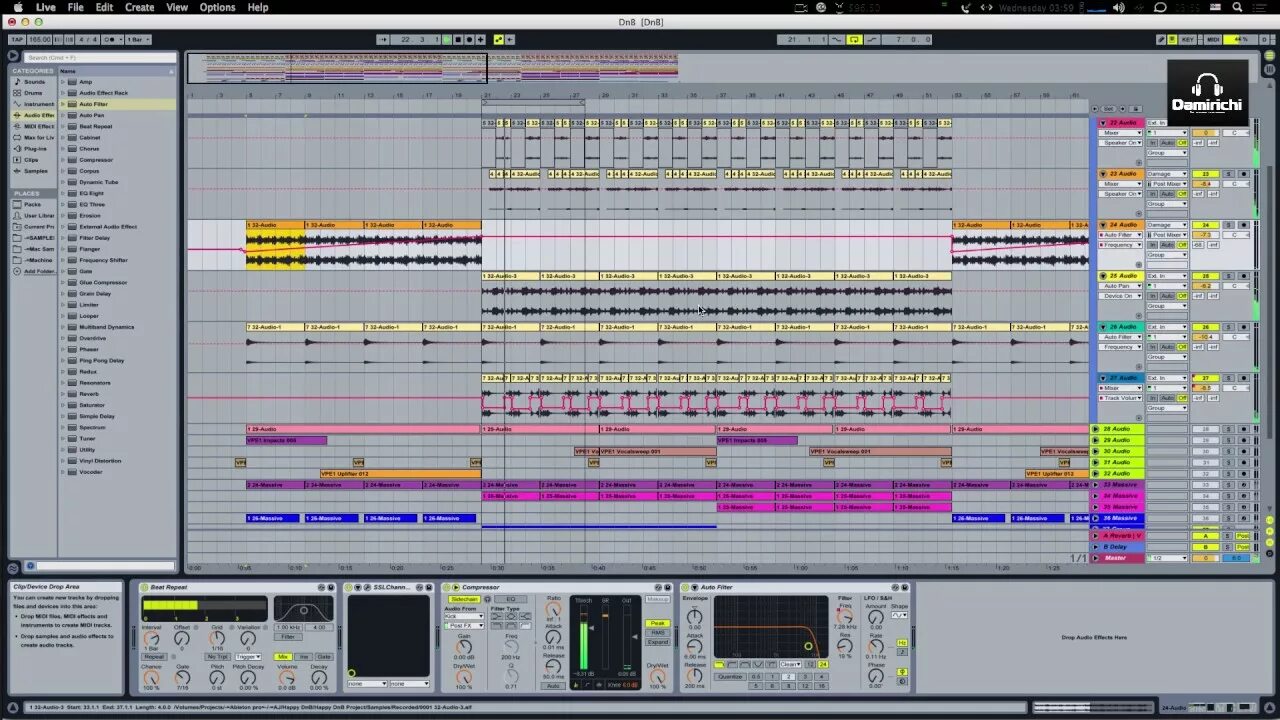Screen dimensions: 1280x720
Task: Click Auto Filter Freq knob
Action: point(846,614)
